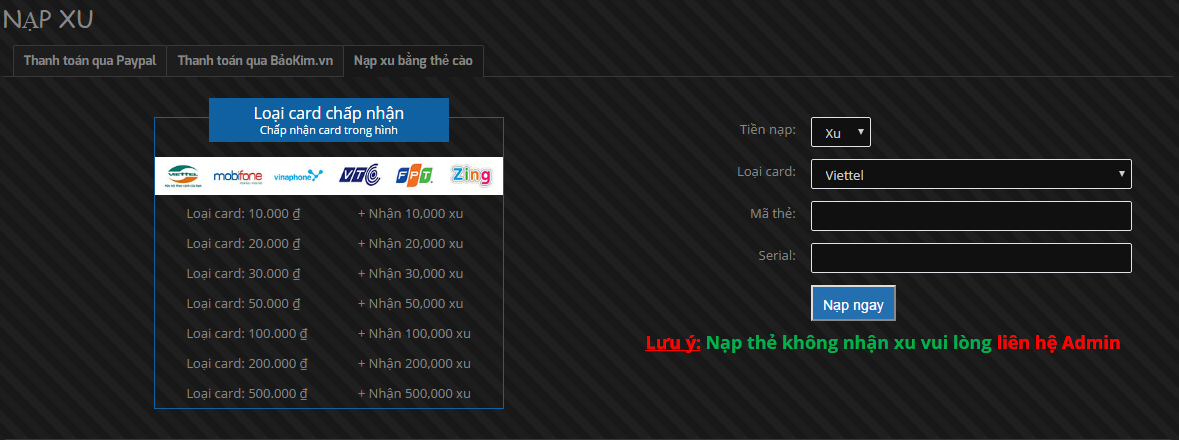Select the Nạp xu bằng thẻ cào tab
Screen dimensions: 1179x440
coord(414,61)
